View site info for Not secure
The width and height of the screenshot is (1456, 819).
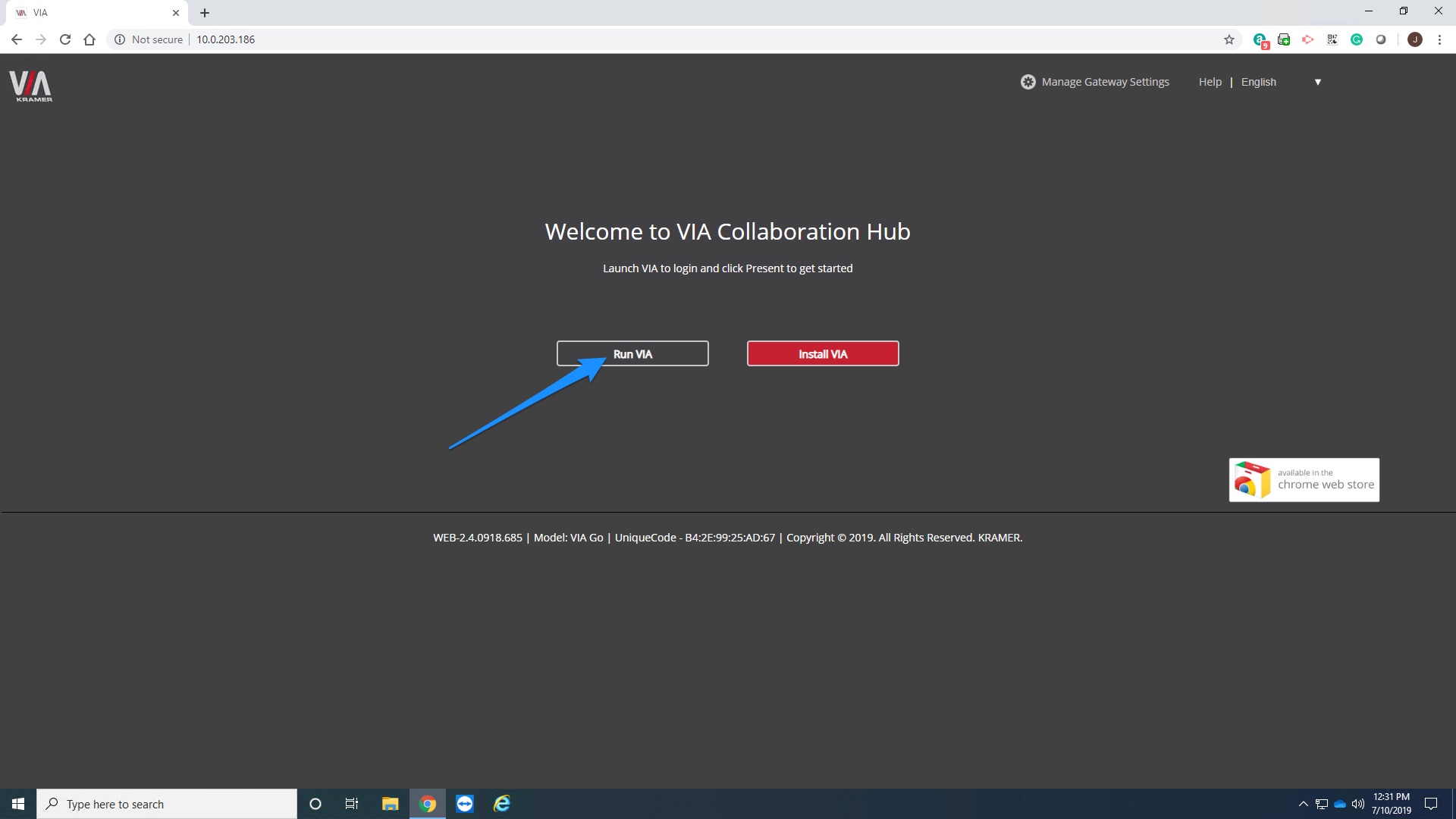point(149,39)
